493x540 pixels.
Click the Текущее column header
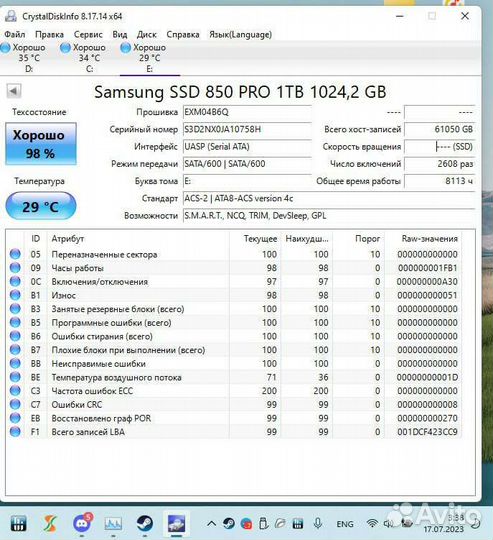point(255,239)
